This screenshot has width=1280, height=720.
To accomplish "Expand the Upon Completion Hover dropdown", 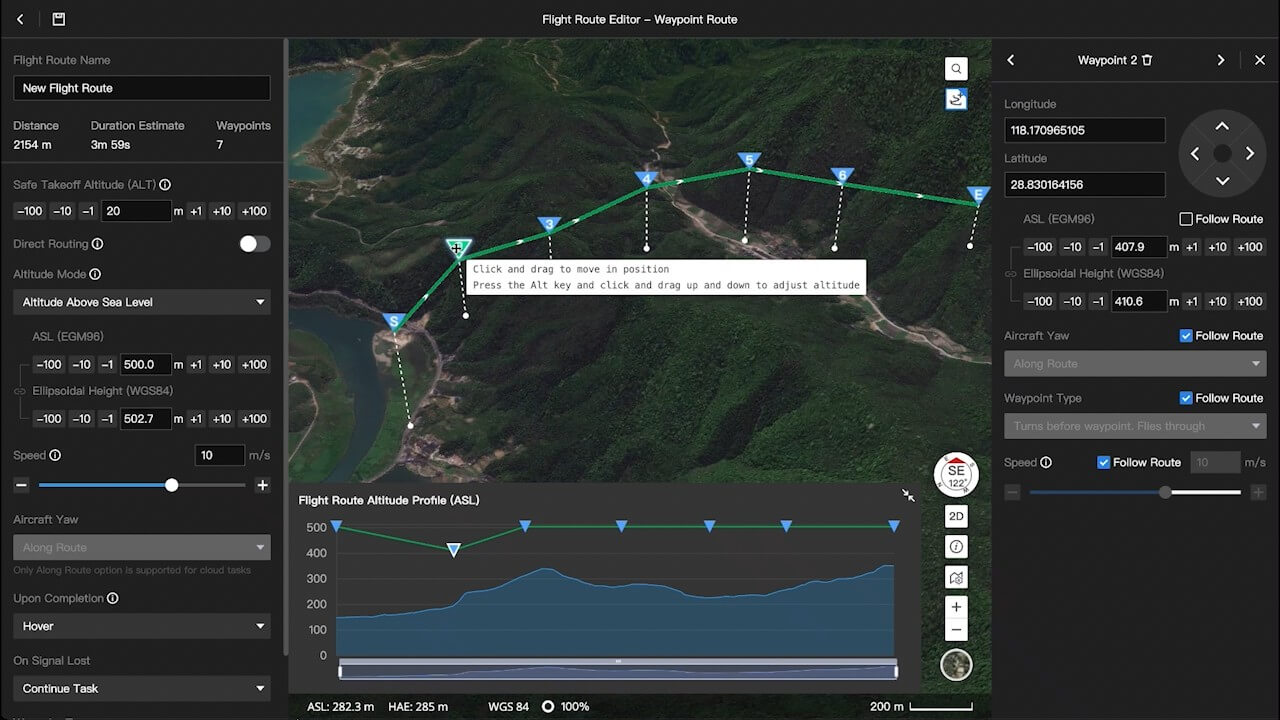I will pos(141,626).
